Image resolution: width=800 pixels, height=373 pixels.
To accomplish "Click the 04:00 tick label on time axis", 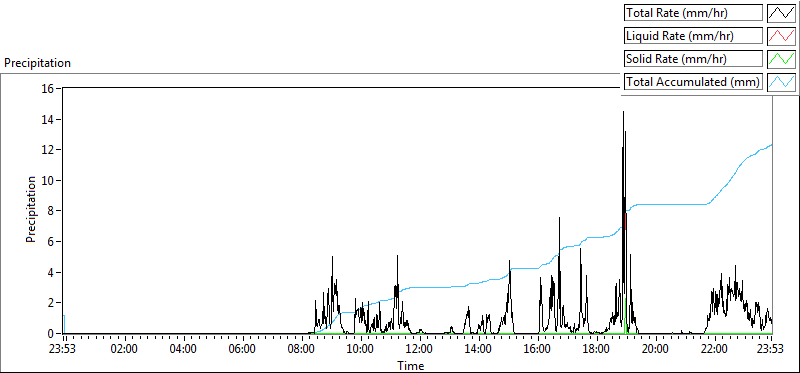I will (183, 350).
